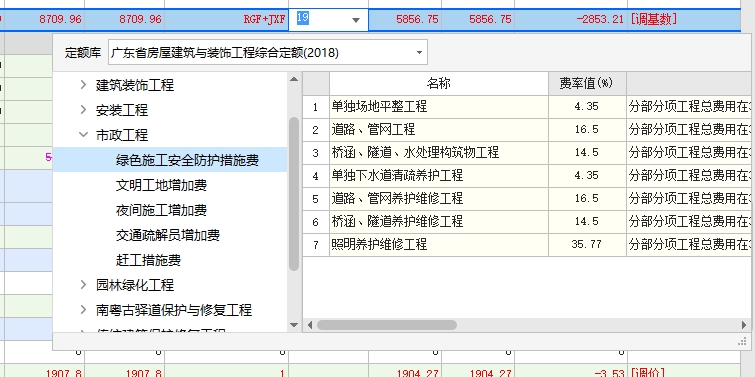Viewport: 755px width, 377px height.
Task: Select 赶工措施费 in the tree
Action: (x=148, y=260)
